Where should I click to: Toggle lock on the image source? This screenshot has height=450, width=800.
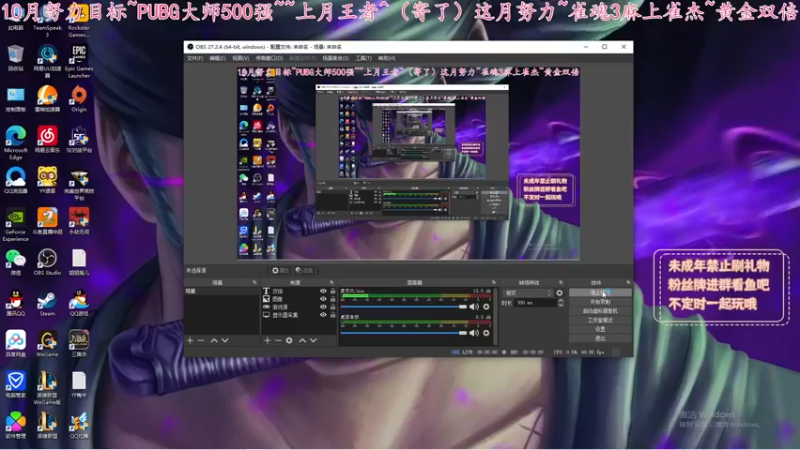pyautogui.click(x=333, y=299)
